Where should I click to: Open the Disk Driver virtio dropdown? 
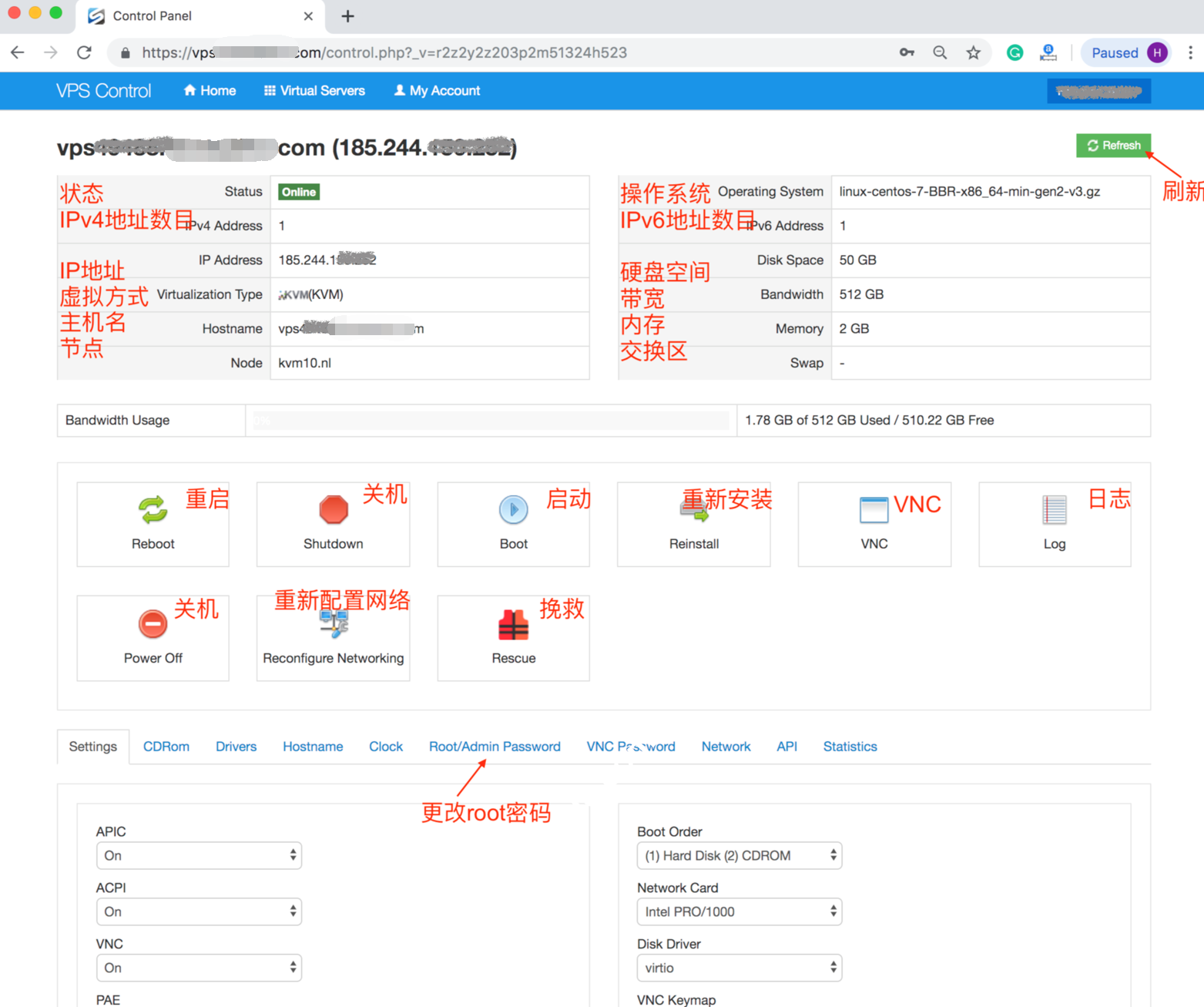pos(739,968)
